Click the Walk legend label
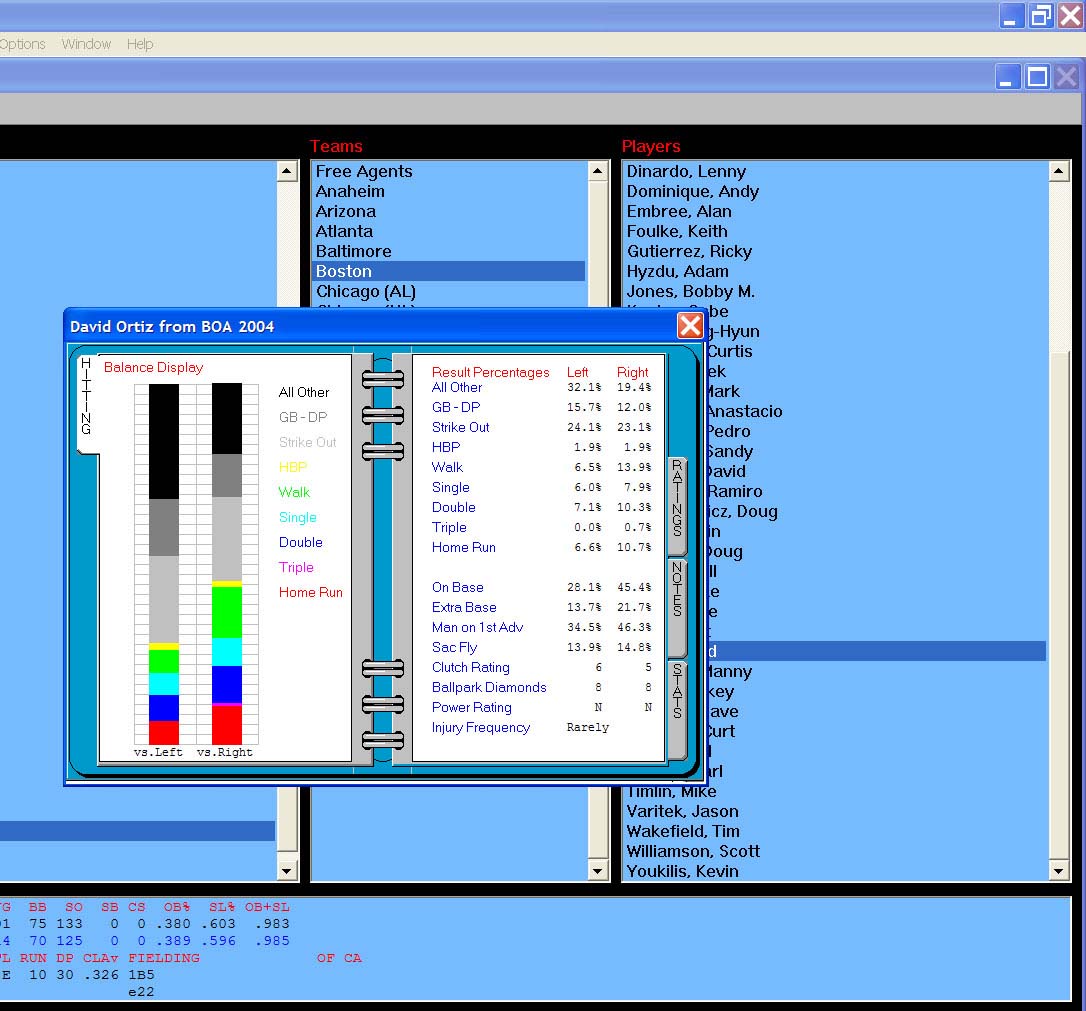 coord(294,492)
